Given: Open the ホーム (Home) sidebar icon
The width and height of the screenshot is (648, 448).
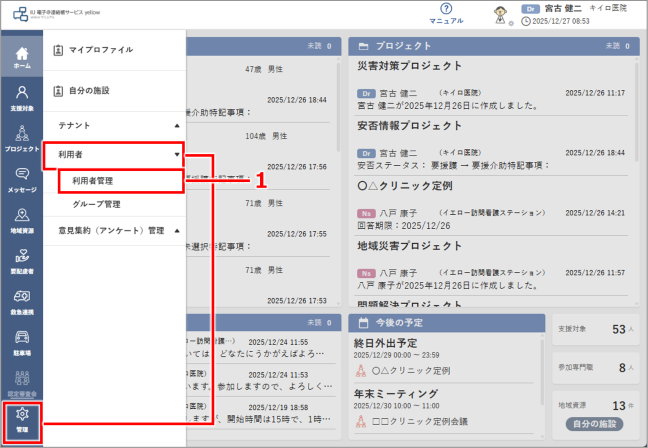Looking at the screenshot, I should (x=21, y=57).
